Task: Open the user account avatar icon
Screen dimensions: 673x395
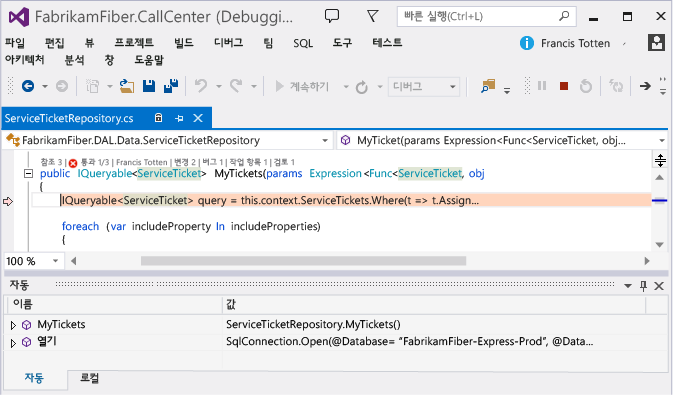Action: (x=656, y=43)
